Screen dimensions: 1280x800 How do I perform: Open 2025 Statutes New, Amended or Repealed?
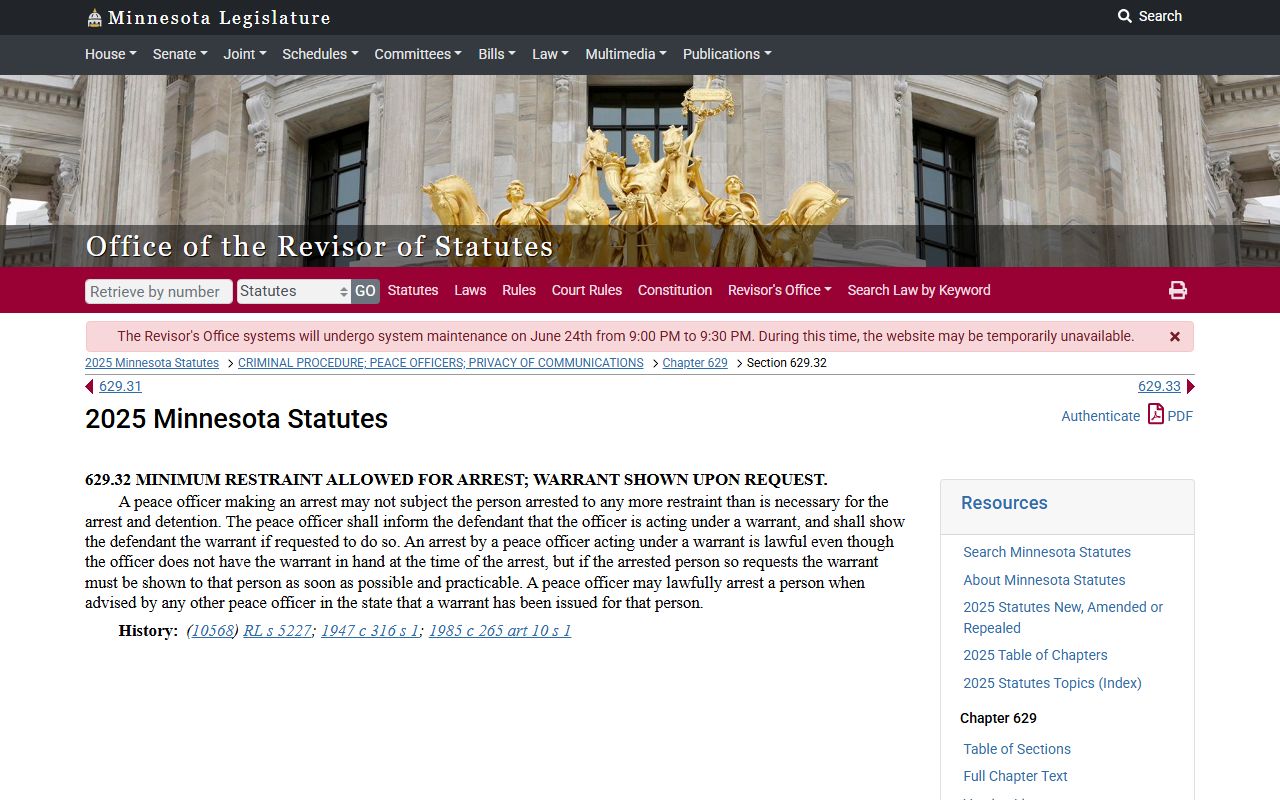(1063, 617)
